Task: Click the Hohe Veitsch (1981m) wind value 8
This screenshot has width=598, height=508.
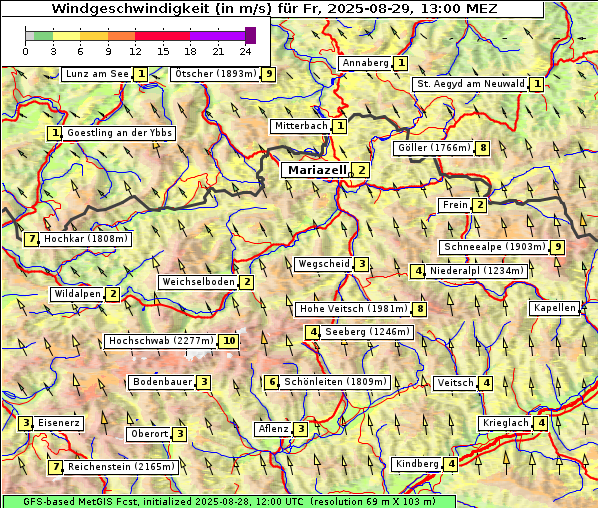Action: (x=420, y=309)
